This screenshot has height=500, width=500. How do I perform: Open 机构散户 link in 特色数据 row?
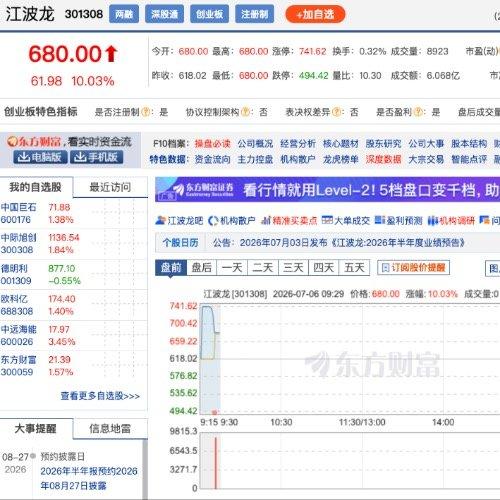(x=298, y=160)
